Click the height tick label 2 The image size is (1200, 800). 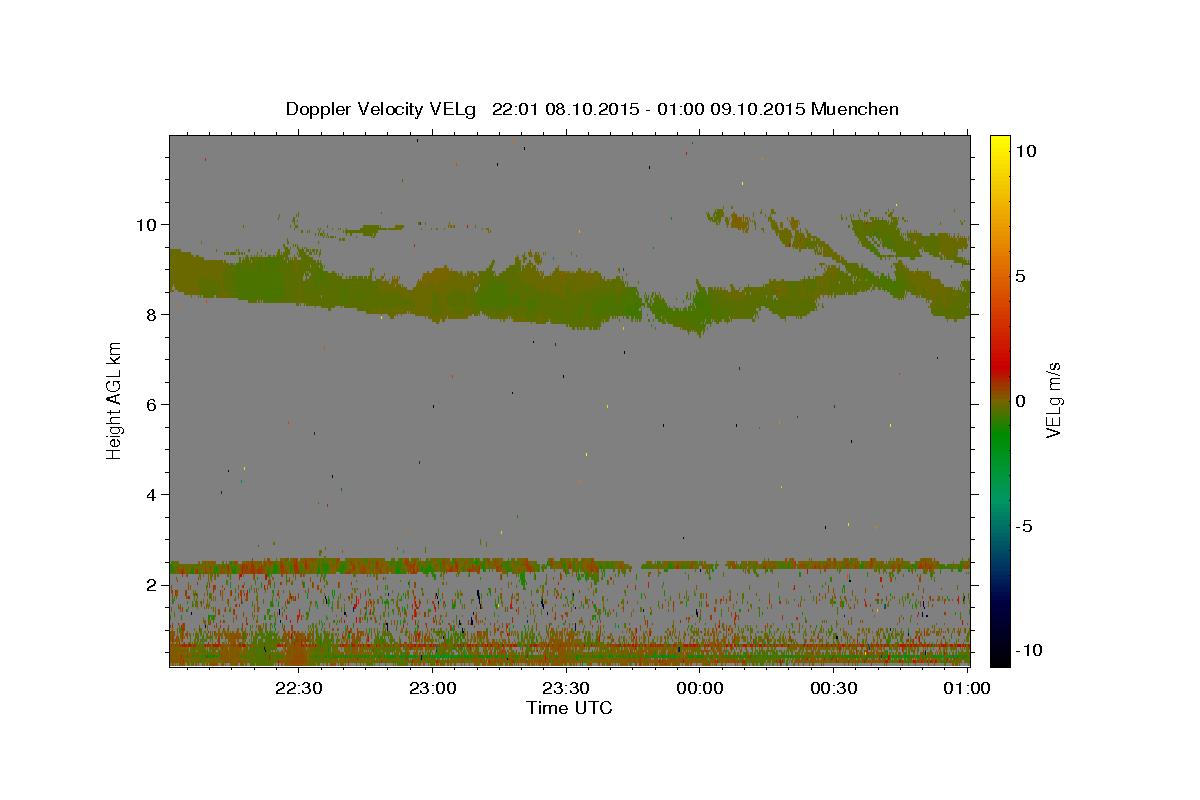click(x=152, y=585)
